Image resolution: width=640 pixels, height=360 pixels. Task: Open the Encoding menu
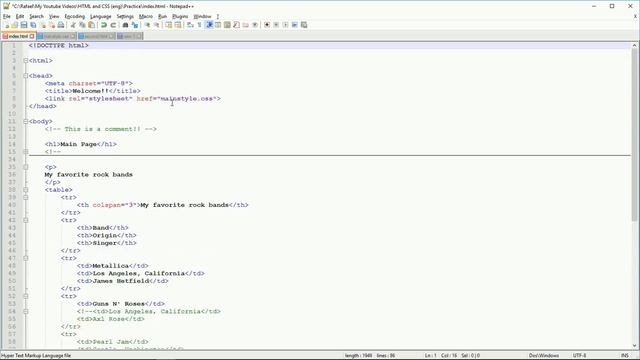[75, 16]
